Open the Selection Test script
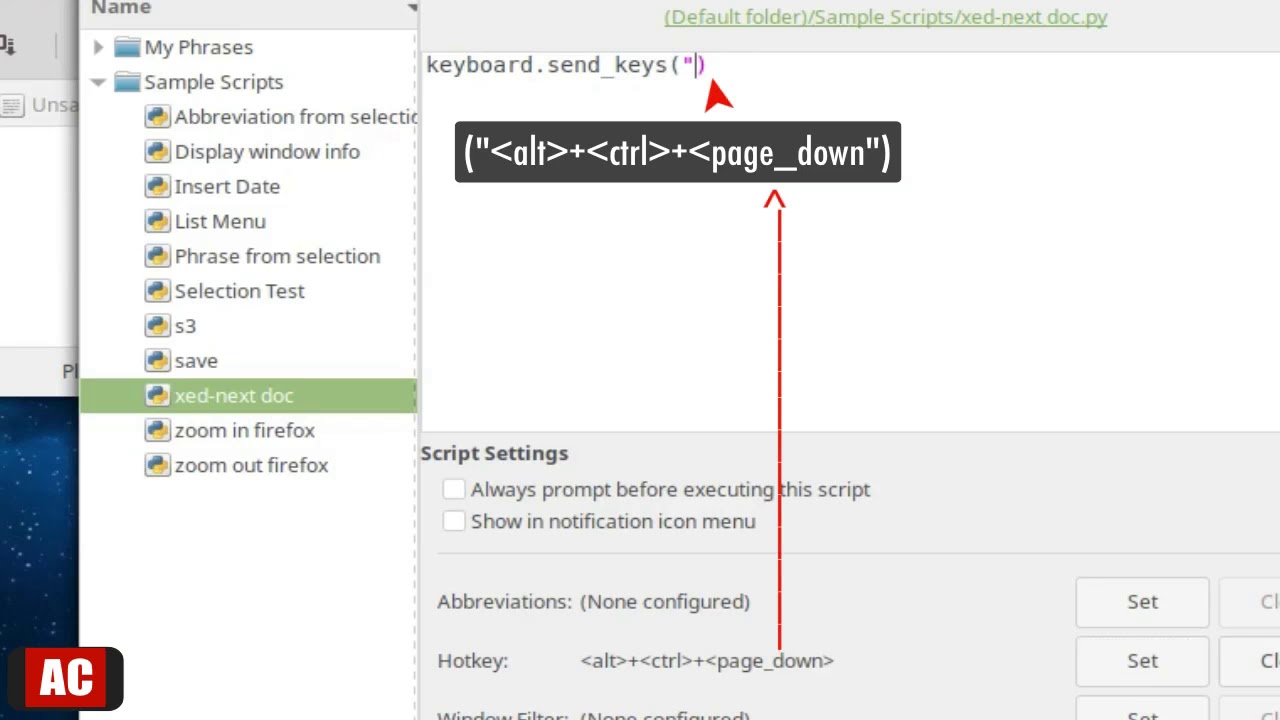 pos(239,291)
